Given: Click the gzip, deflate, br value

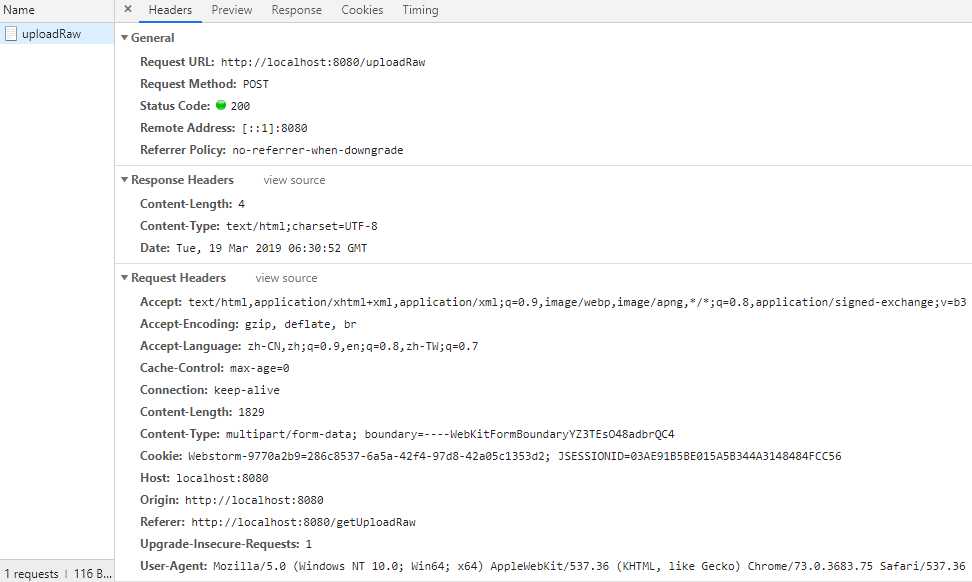Looking at the screenshot, I should (301, 324).
